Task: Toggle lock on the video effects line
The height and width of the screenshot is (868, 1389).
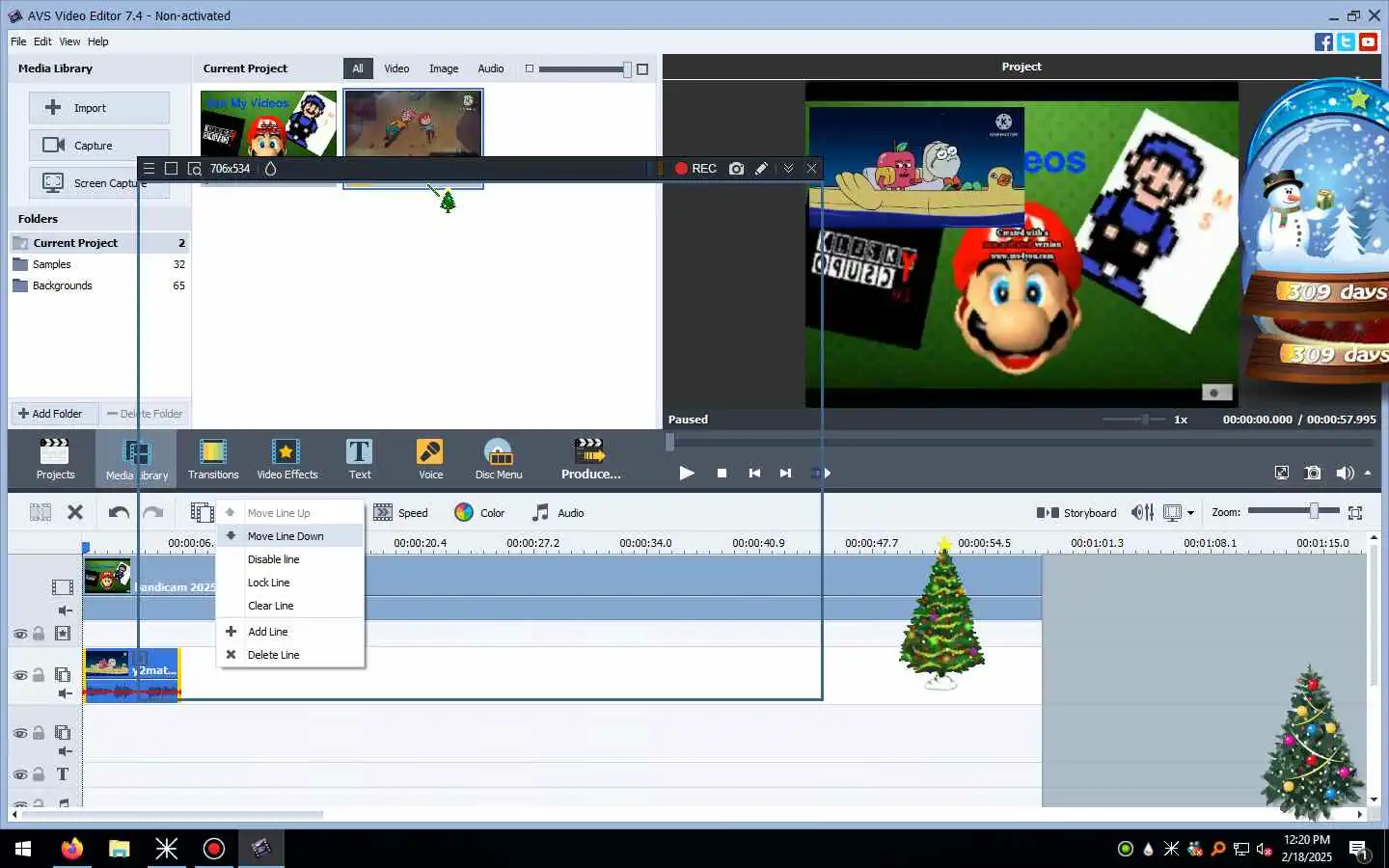Action: click(39, 634)
